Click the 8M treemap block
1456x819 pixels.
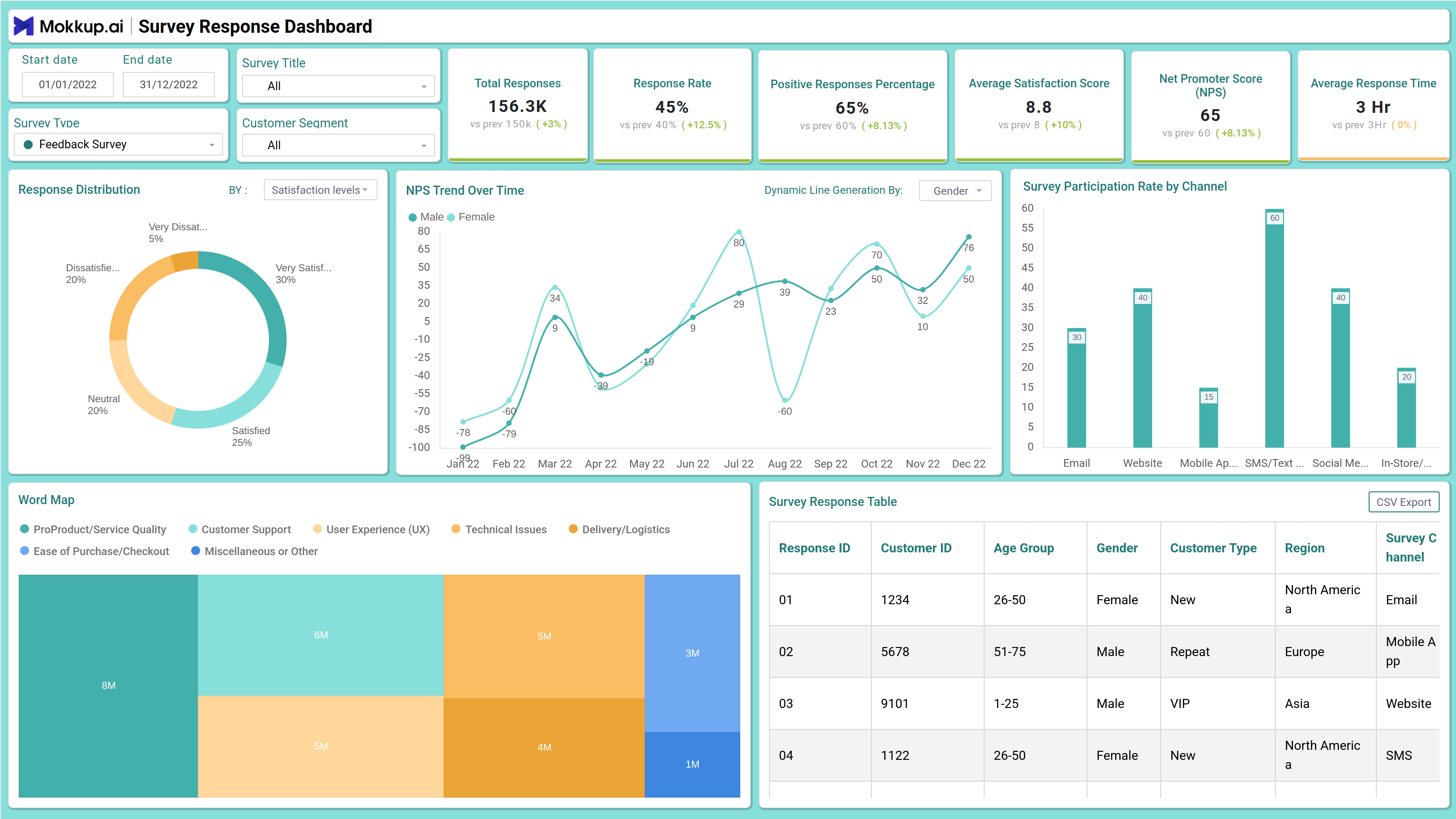[108, 686]
